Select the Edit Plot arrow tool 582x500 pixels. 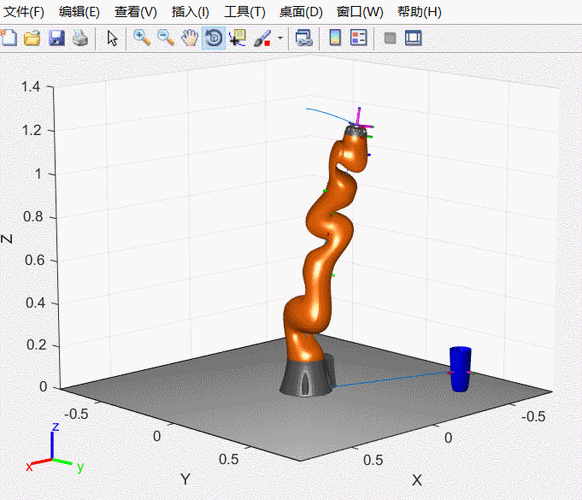(x=112, y=38)
